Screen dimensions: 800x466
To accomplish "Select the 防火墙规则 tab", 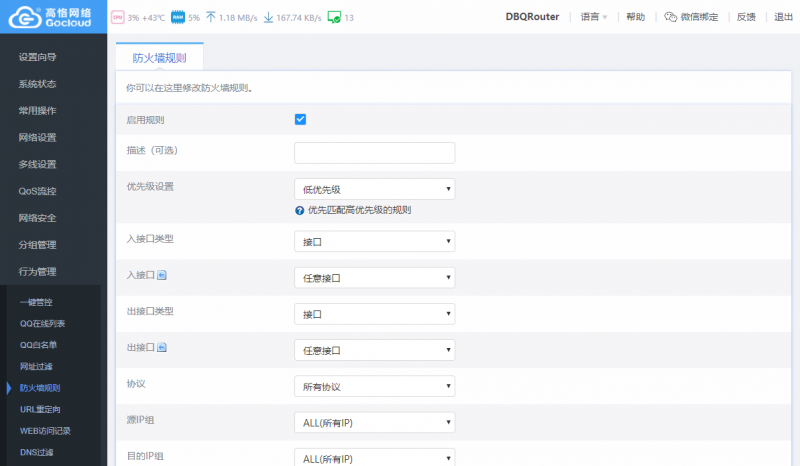I will [160, 58].
